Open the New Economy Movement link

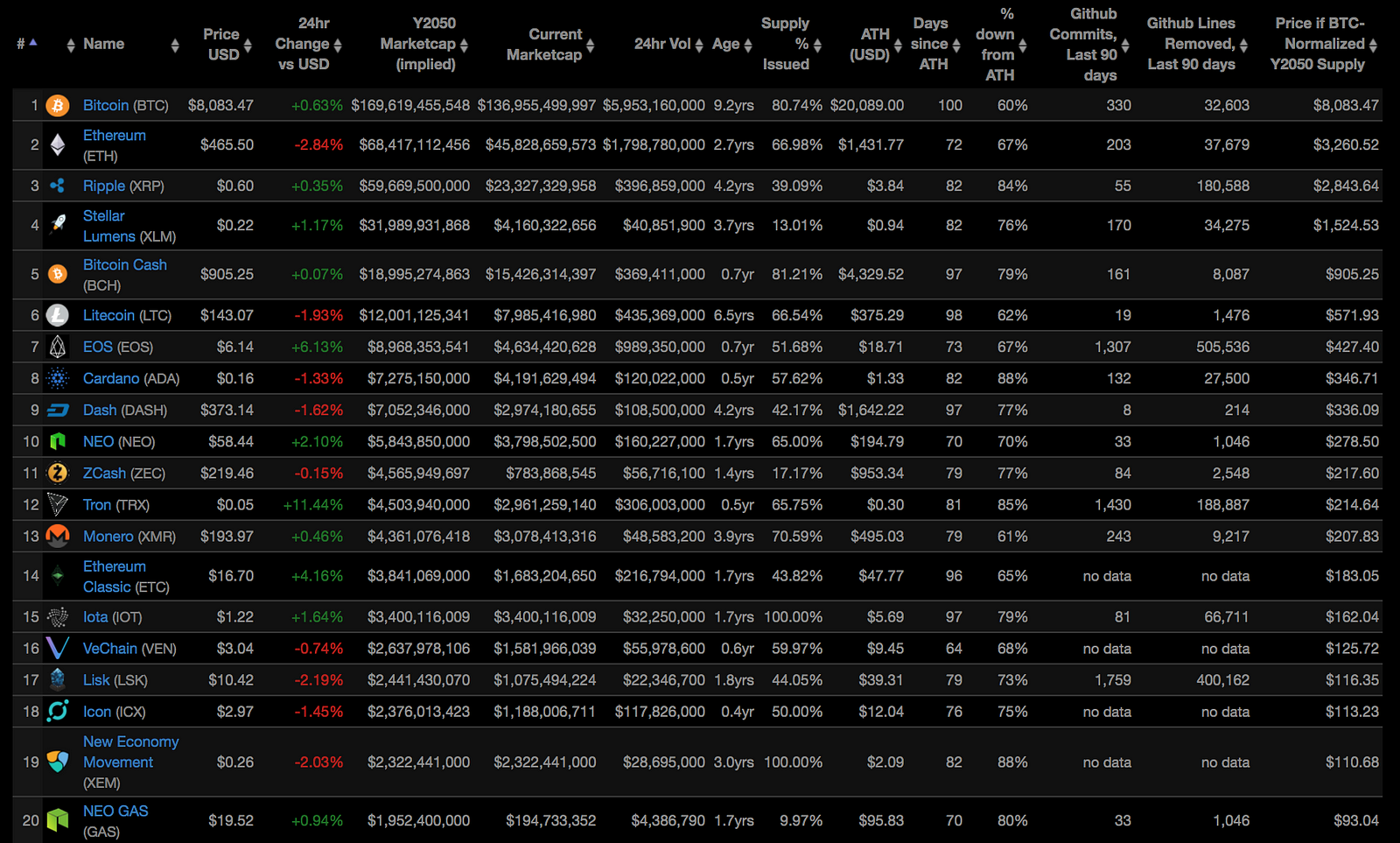(x=131, y=752)
